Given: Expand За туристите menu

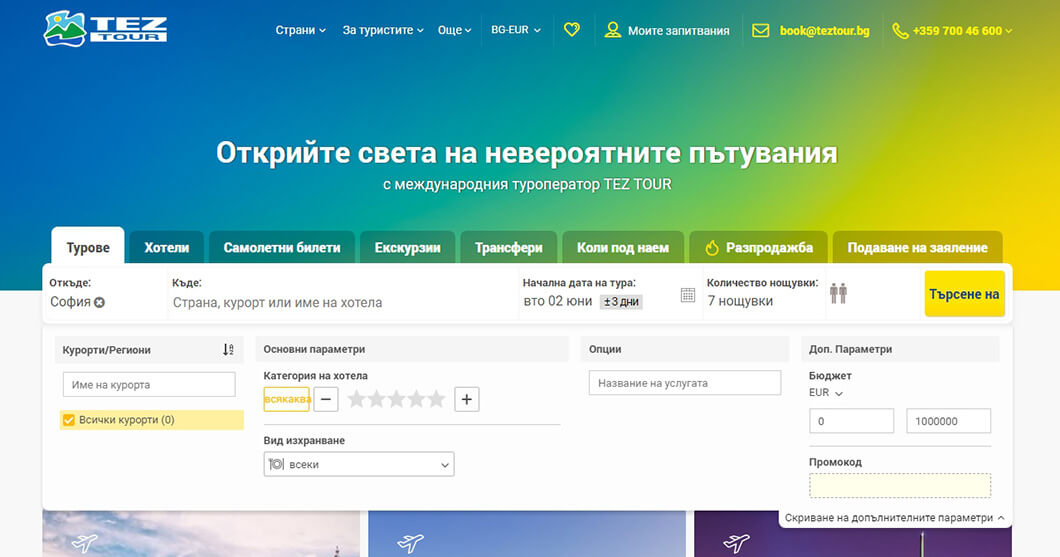Looking at the screenshot, I should point(383,30).
